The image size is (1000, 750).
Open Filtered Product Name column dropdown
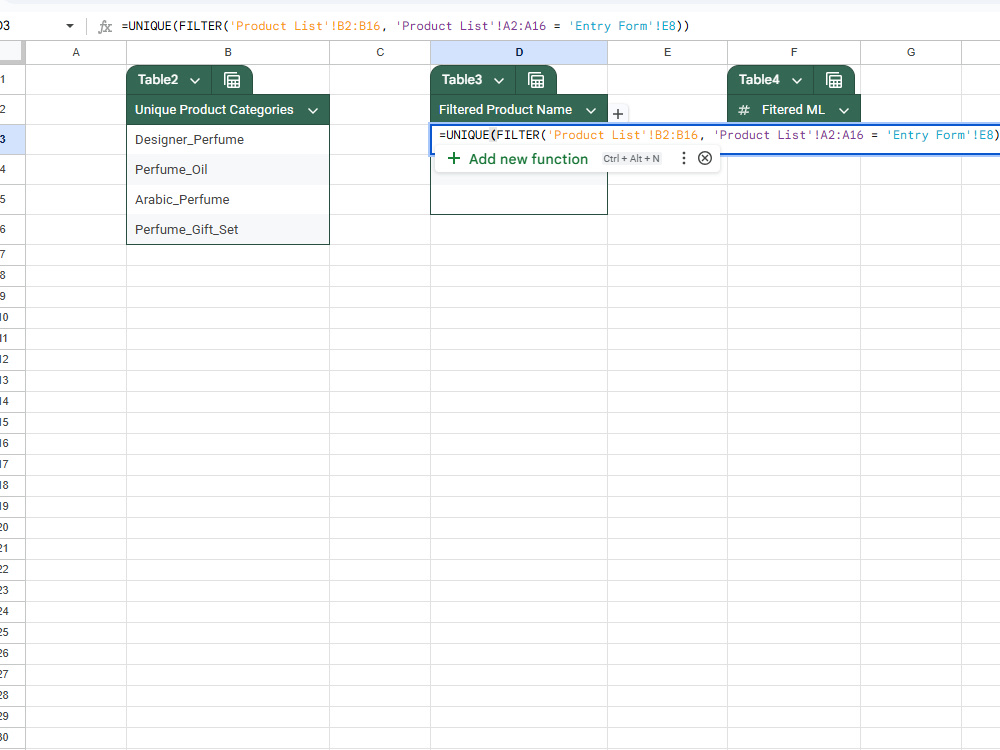tap(591, 110)
